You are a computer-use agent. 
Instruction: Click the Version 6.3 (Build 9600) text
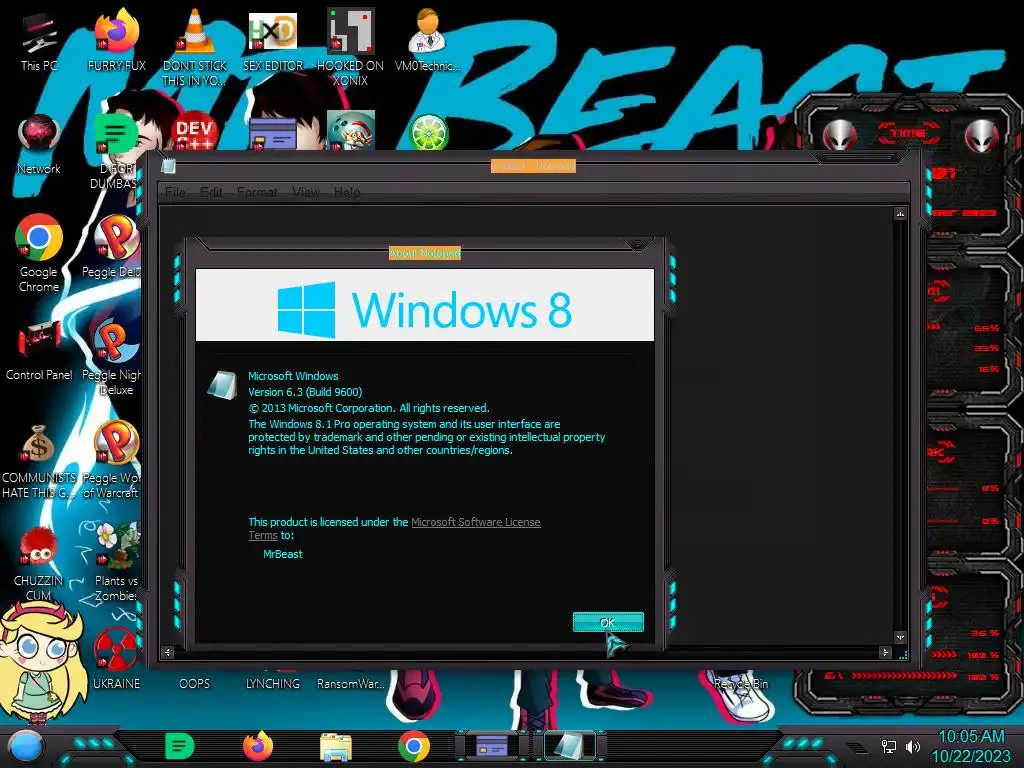(305, 392)
